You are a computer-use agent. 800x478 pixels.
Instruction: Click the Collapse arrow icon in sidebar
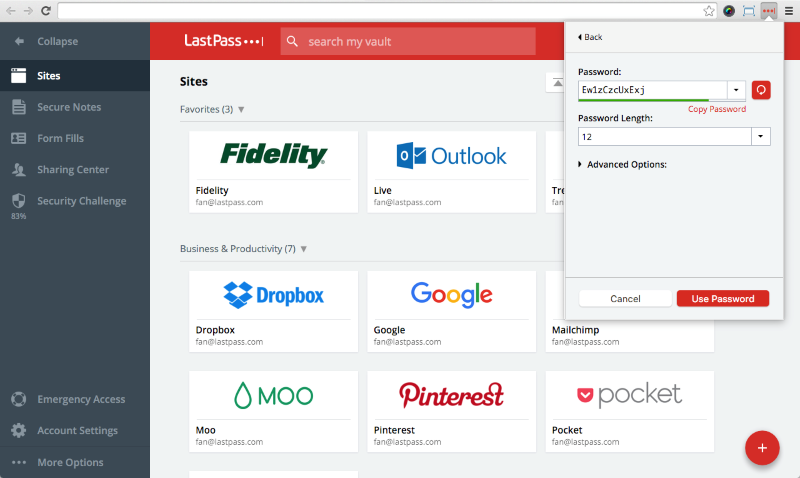(x=19, y=41)
